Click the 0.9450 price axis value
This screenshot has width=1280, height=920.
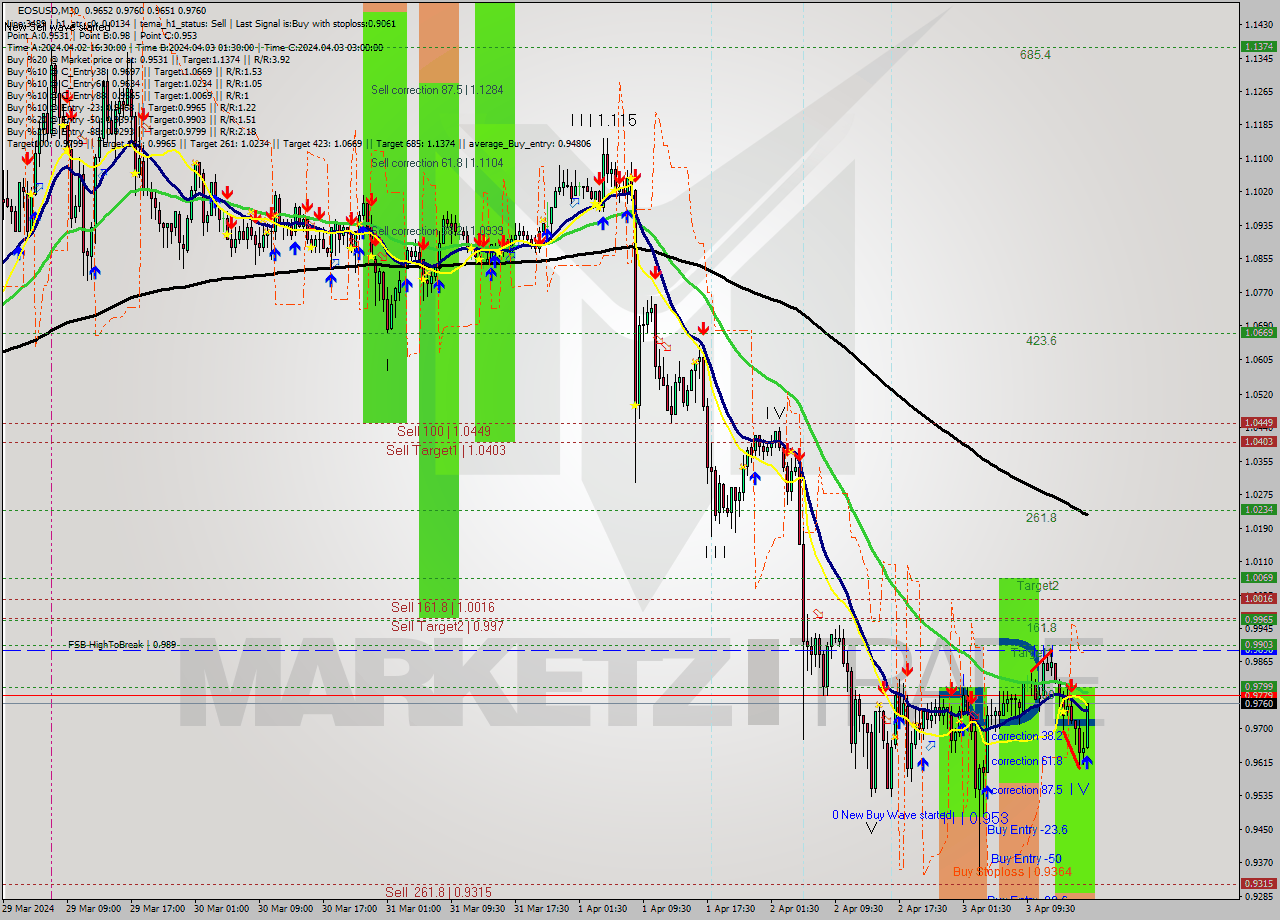pyautogui.click(x=1258, y=830)
